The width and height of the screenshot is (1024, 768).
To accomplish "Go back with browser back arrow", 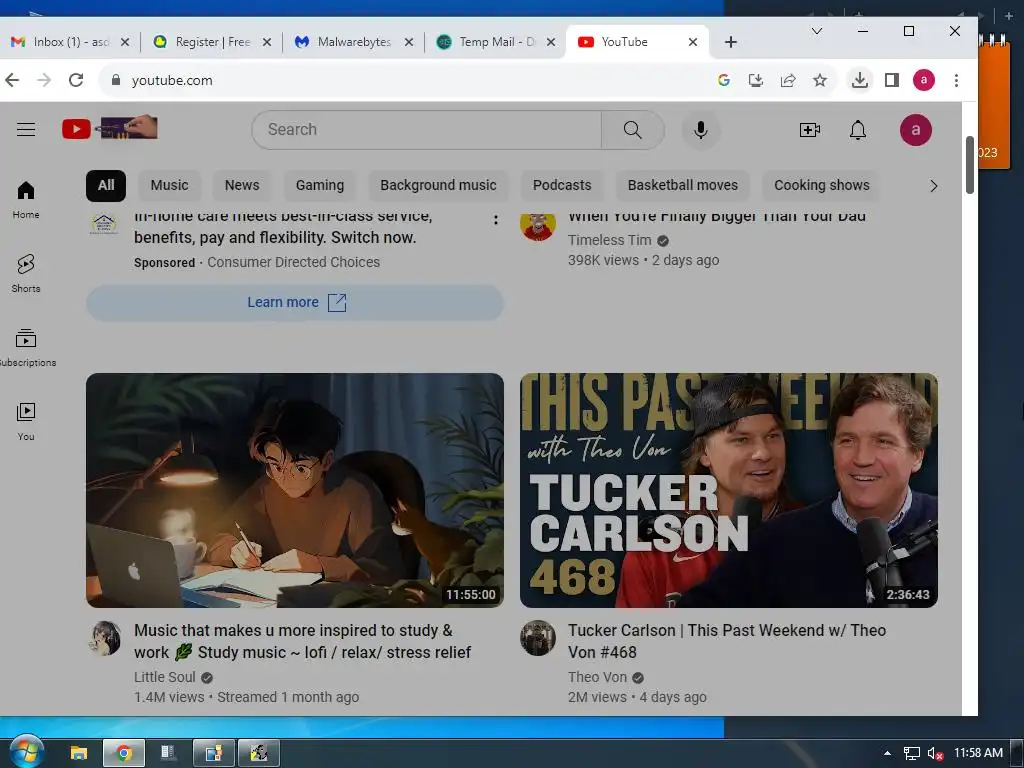I will [12, 80].
